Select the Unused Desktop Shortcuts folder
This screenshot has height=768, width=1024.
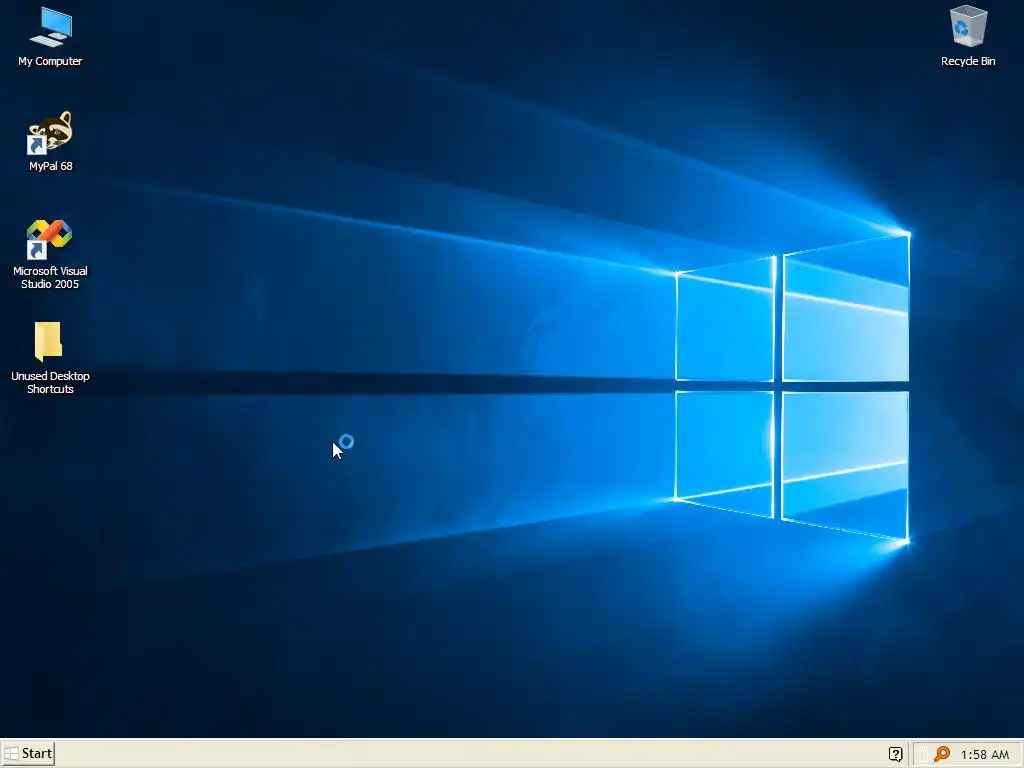click(x=48, y=341)
